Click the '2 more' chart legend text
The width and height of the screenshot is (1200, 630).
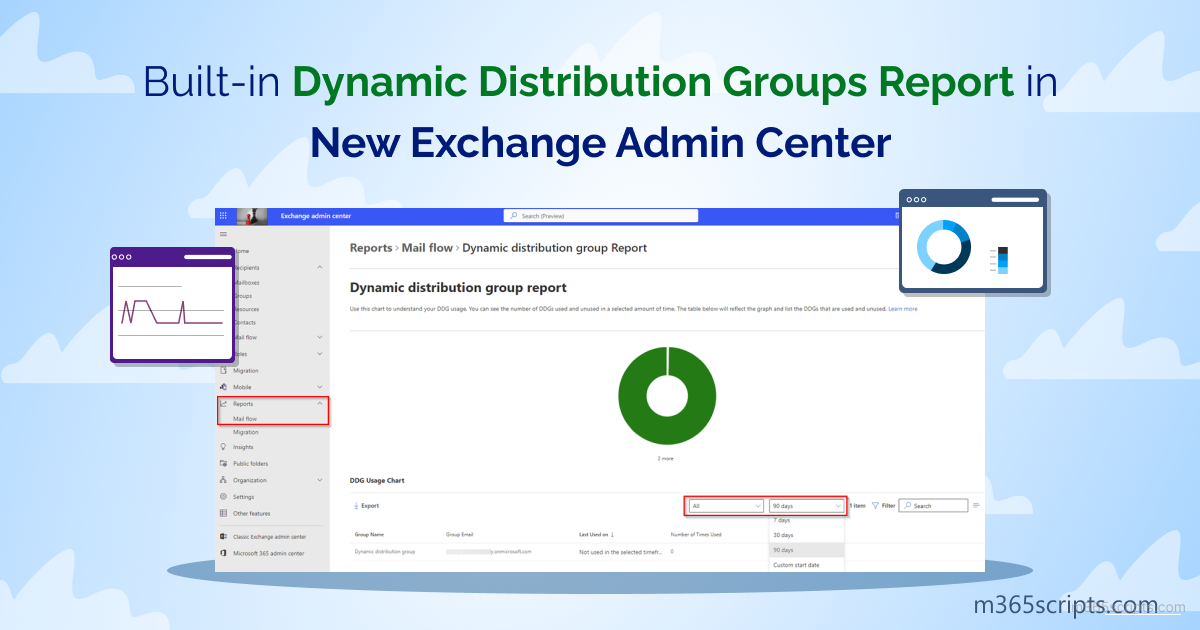click(x=666, y=458)
